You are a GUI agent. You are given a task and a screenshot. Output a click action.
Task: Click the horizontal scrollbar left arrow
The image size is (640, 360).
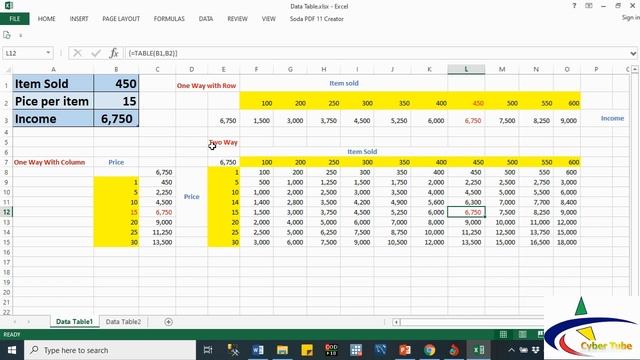pyautogui.click(x=396, y=322)
